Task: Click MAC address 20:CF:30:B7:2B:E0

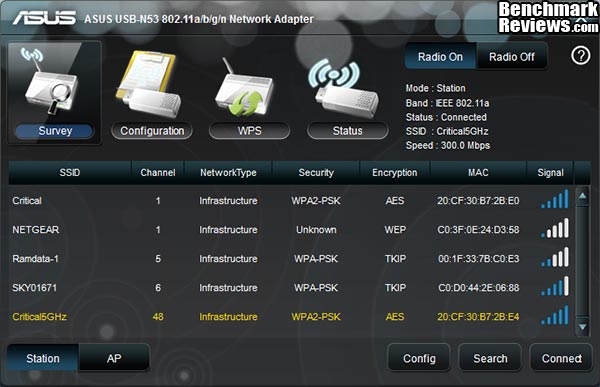Action: (x=478, y=201)
